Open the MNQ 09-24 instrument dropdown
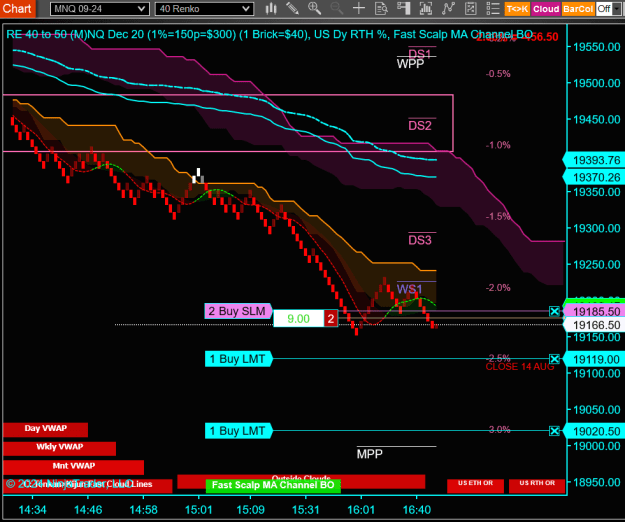Screen dimensions: 625x522 [100, 9]
